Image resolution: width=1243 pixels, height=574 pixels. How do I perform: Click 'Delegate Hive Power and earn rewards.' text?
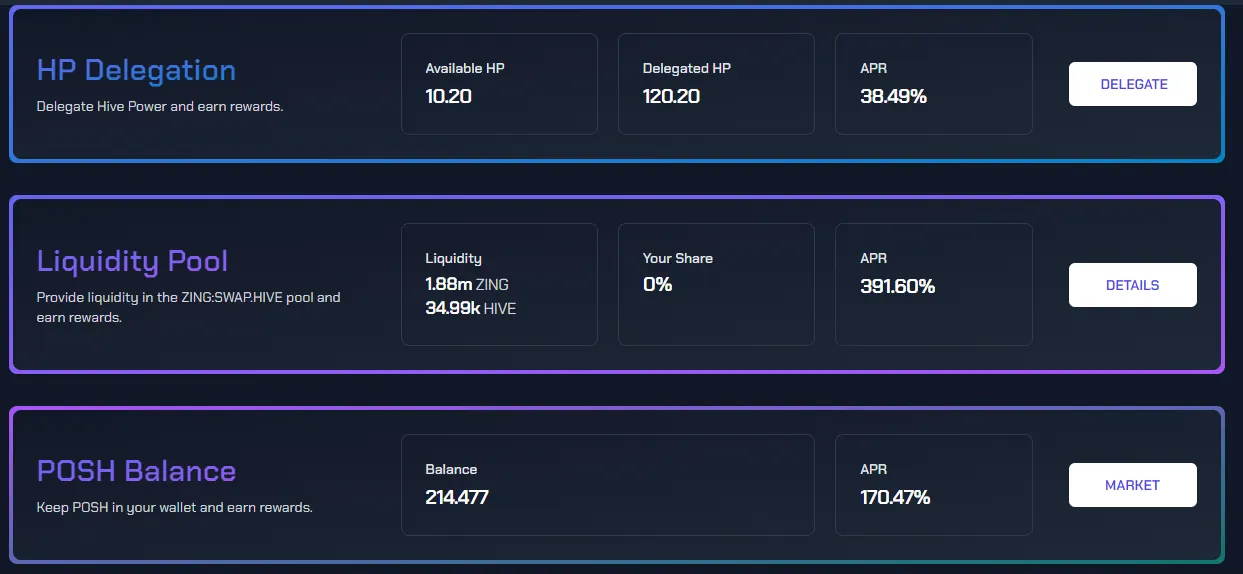pyautogui.click(x=160, y=106)
